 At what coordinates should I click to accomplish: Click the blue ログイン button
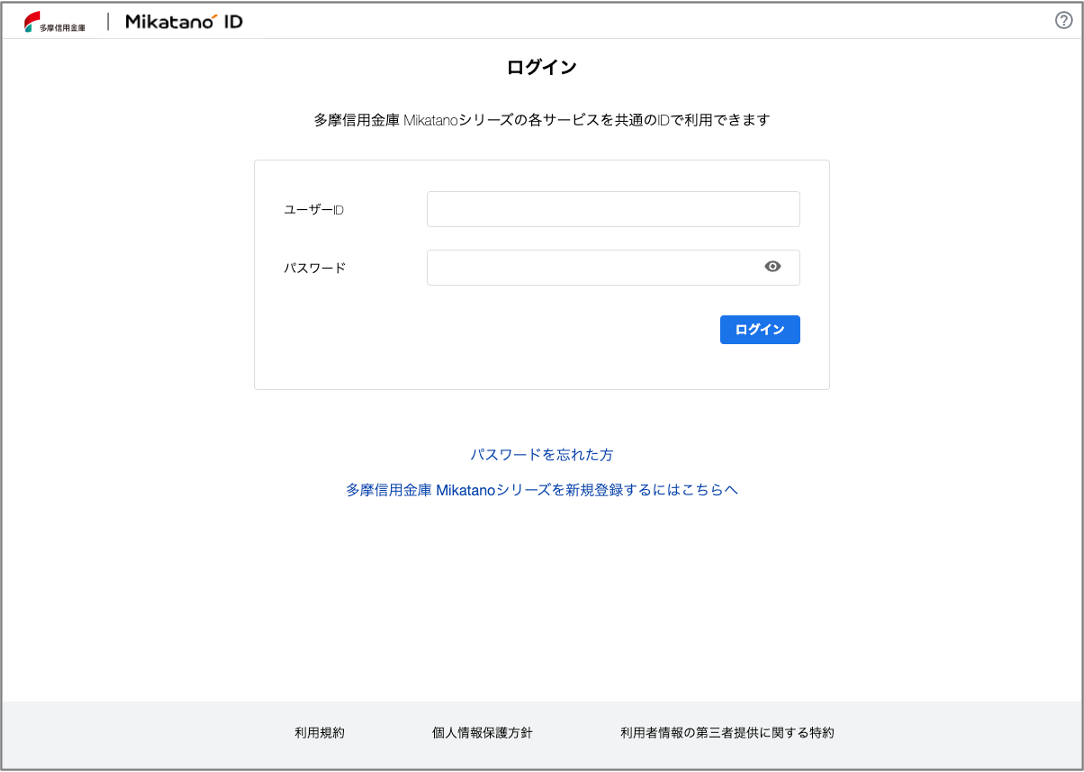pyautogui.click(x=760, y=330)
